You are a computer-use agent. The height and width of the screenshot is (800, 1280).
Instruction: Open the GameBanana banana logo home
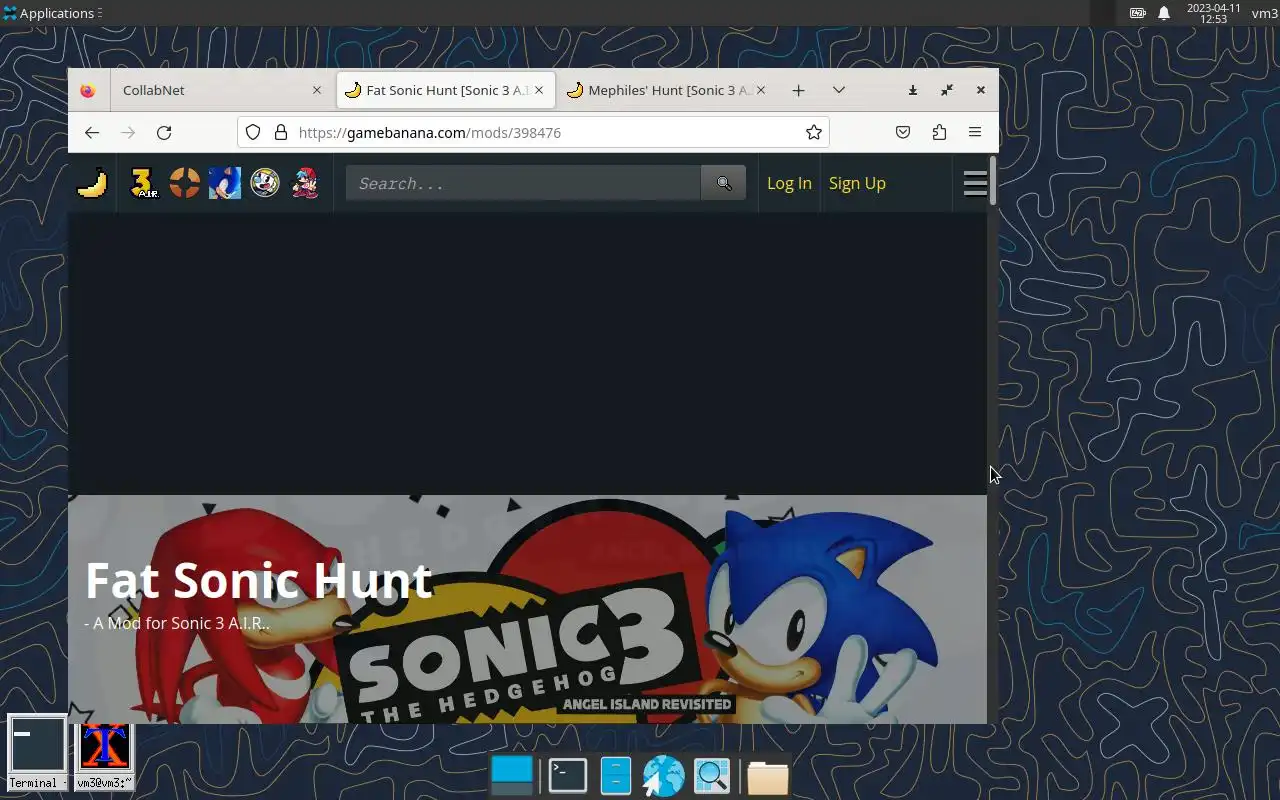[92, 183]
